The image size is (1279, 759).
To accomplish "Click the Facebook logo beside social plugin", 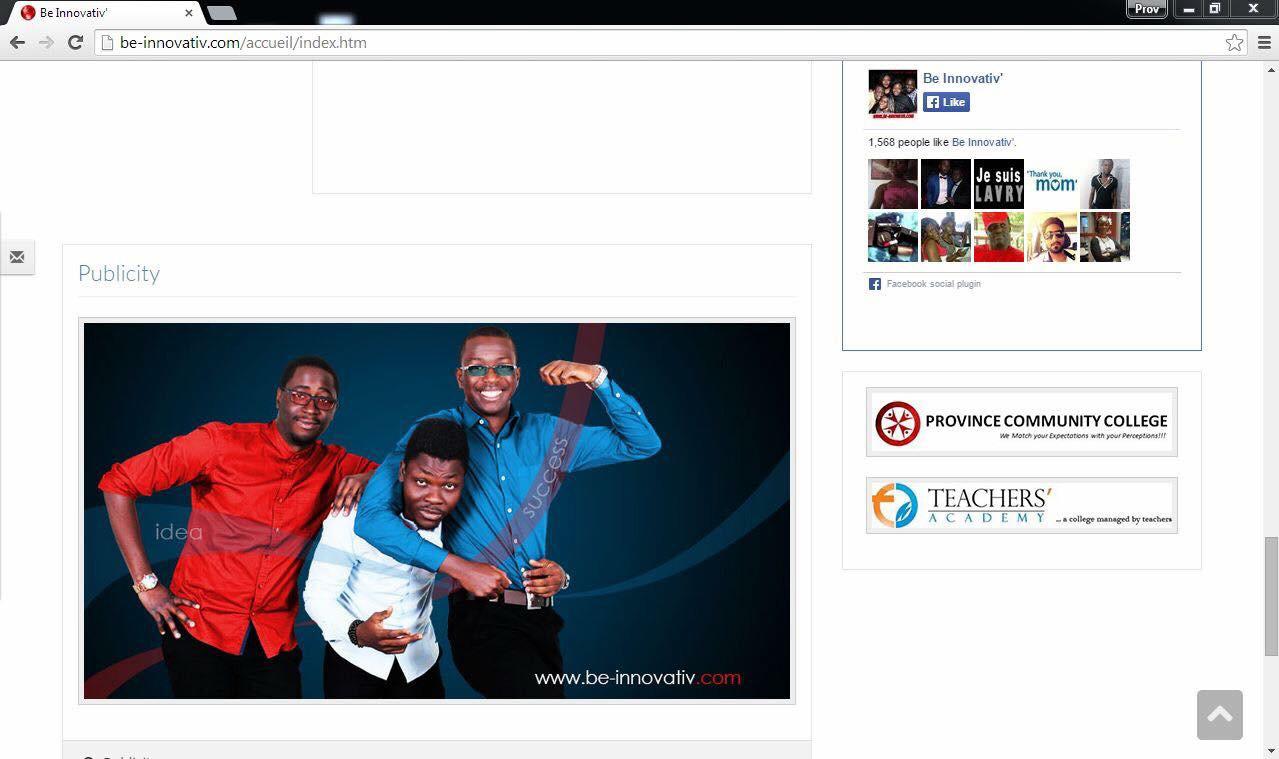I will (875, 284).
